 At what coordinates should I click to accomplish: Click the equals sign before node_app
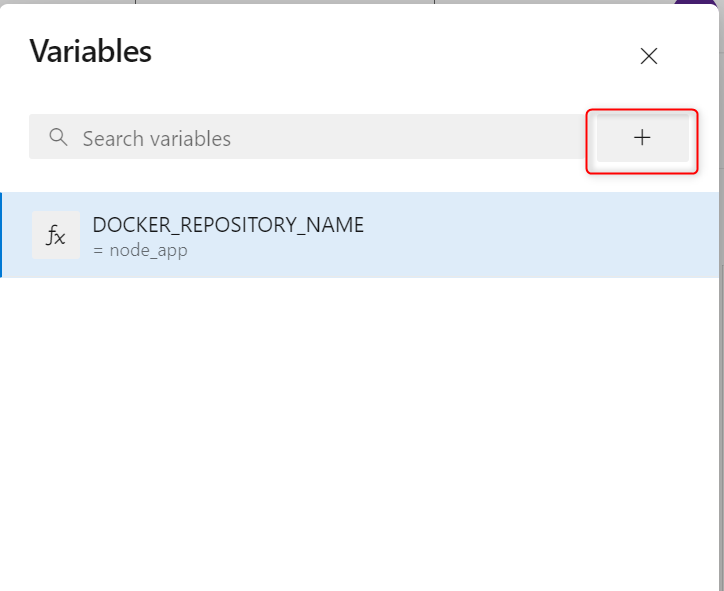[98, 251]
